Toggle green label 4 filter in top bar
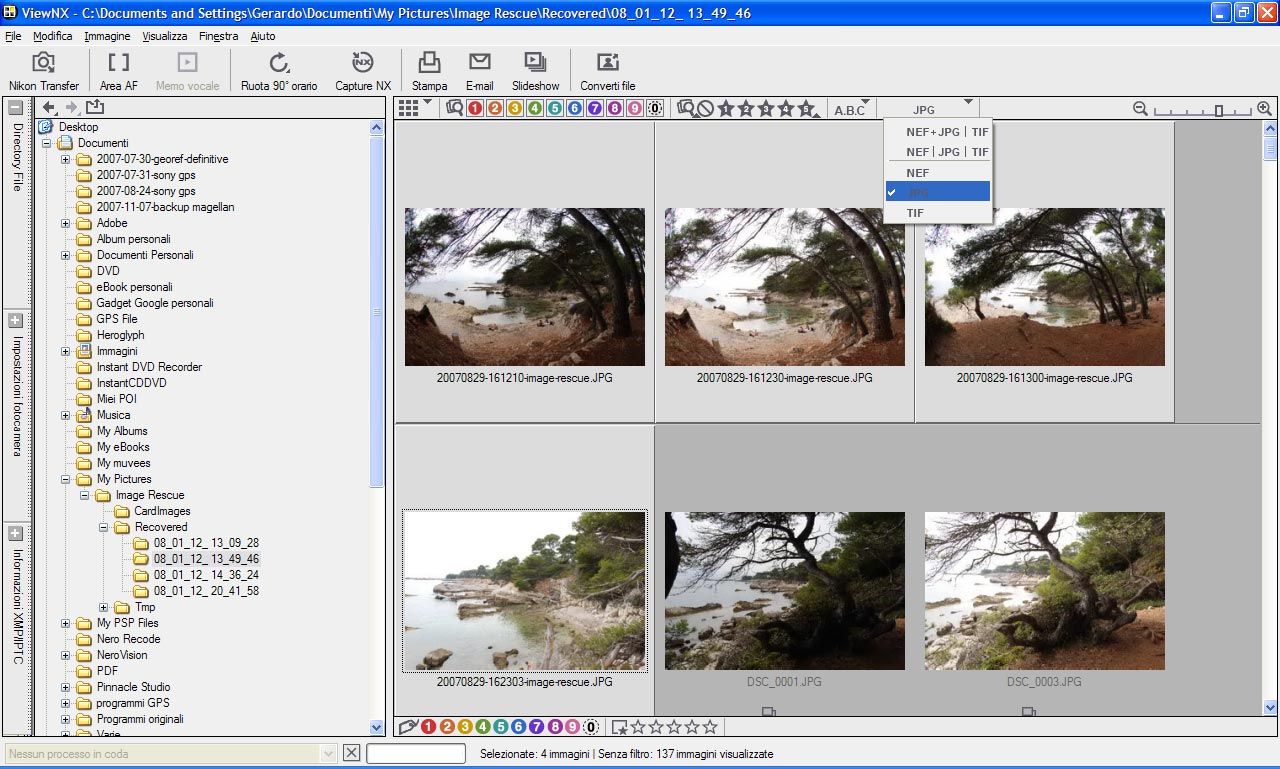 pos(535,109)
